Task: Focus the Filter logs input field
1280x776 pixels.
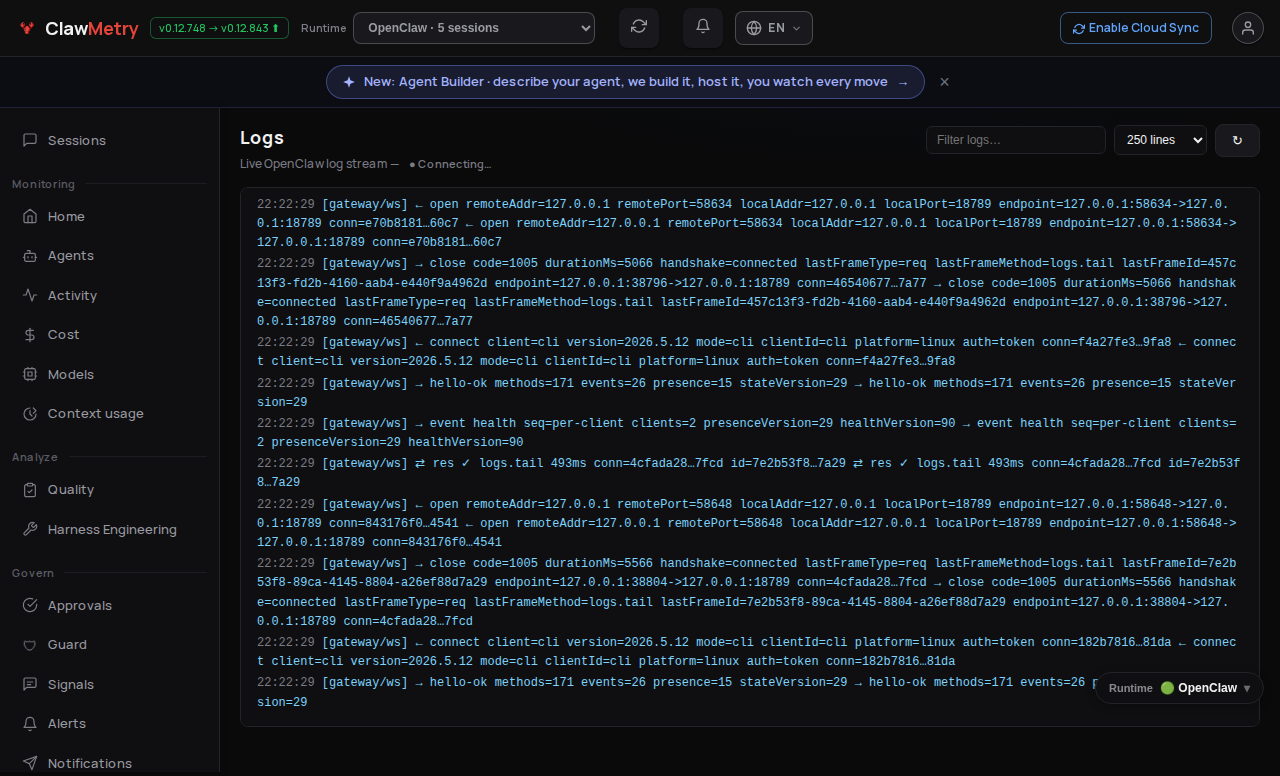Action: coord(1016,140)
